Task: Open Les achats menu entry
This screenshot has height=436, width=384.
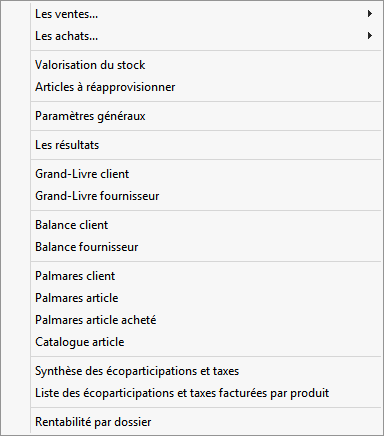Action: [x=206, y=36]
